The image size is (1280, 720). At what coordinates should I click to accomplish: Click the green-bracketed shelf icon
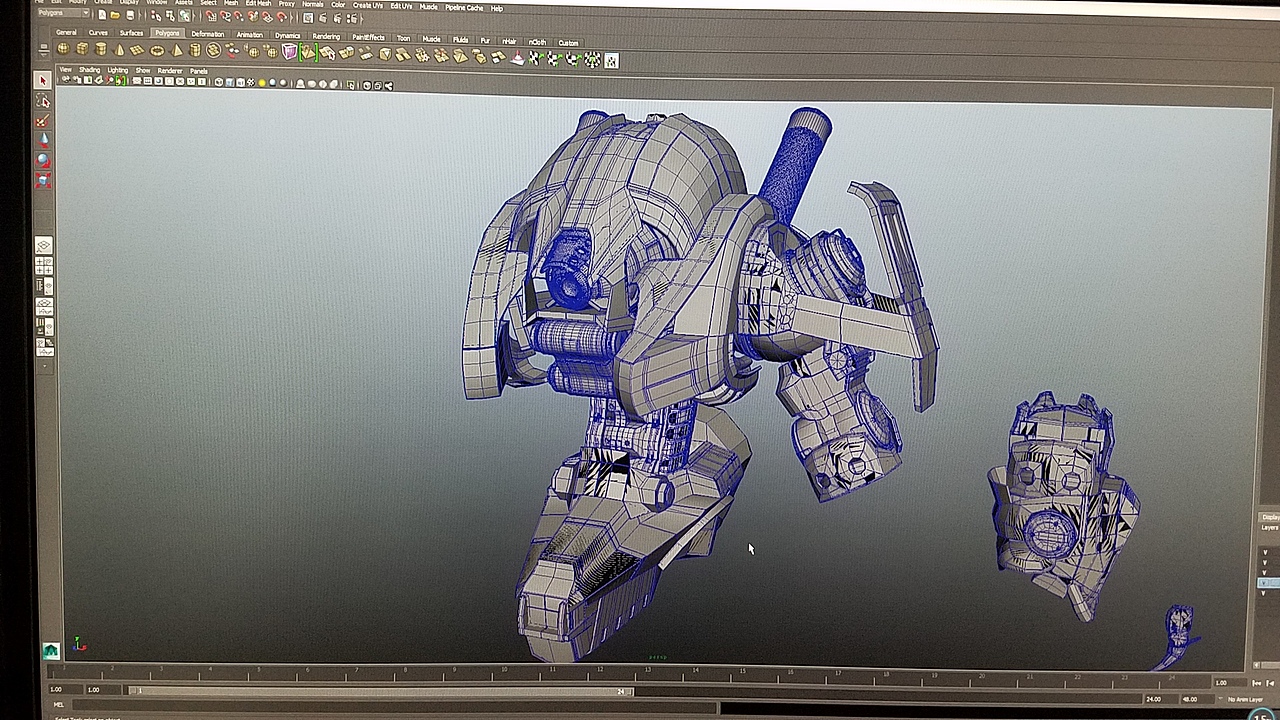[309, 52]
